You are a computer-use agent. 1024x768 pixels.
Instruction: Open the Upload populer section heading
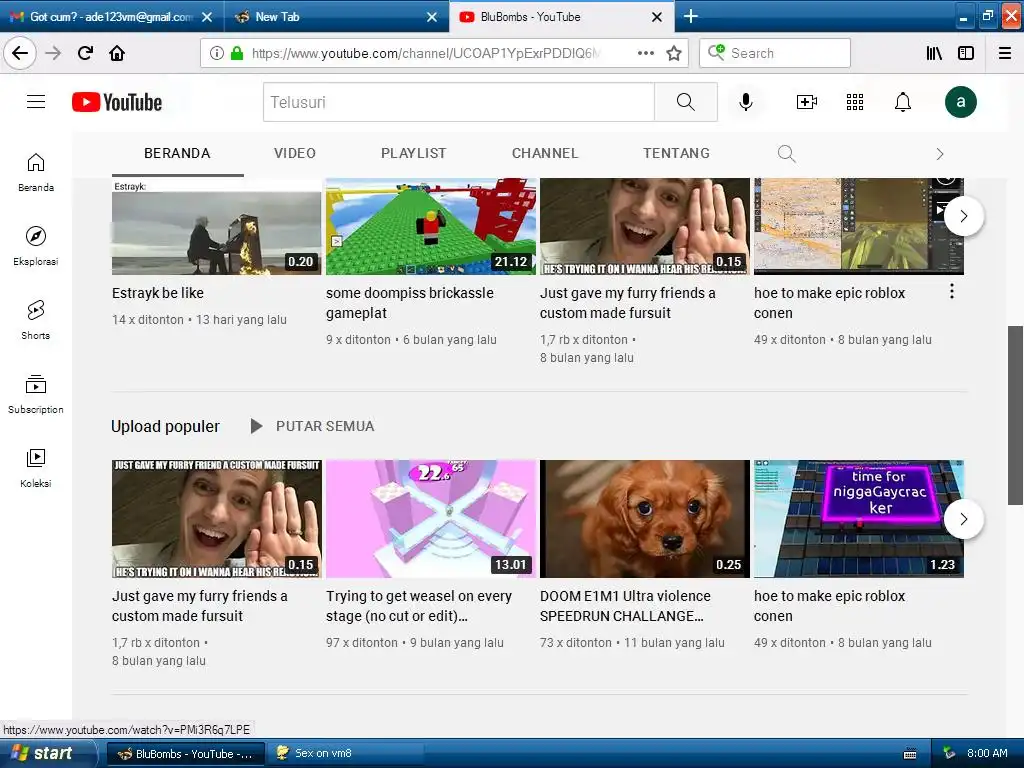pyautogui.click(x=165, y=426)
